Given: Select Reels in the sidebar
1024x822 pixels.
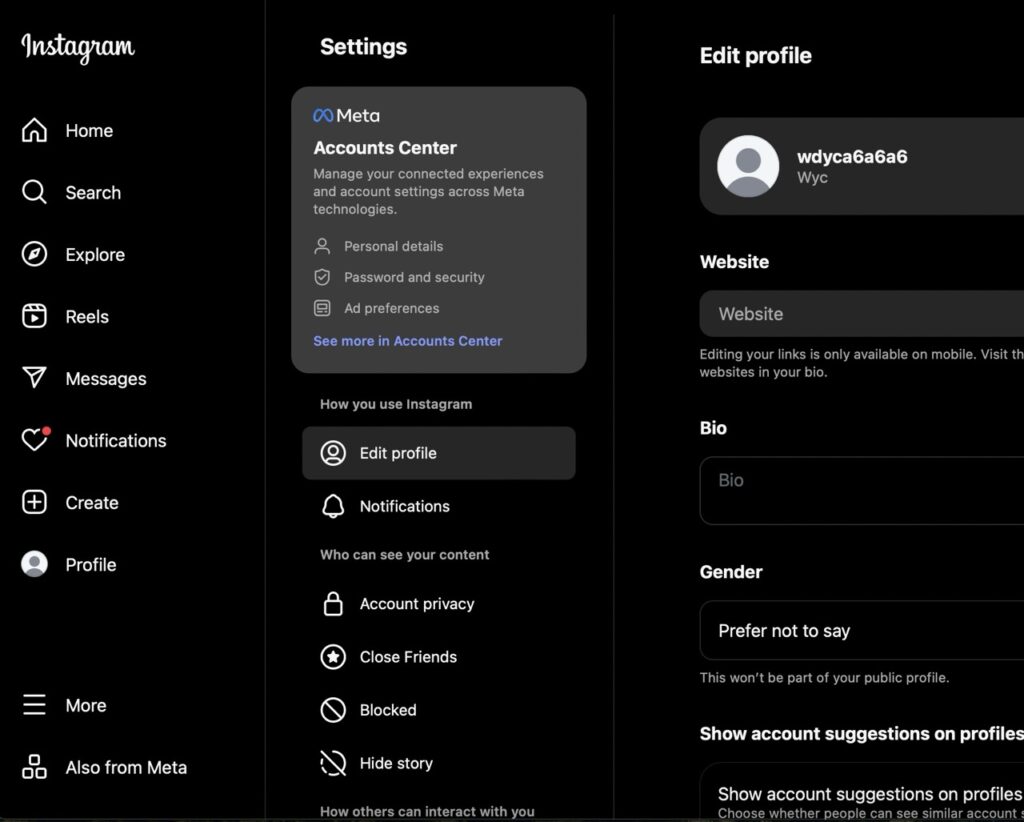Looking at the screenshot, I should point(87,317).
